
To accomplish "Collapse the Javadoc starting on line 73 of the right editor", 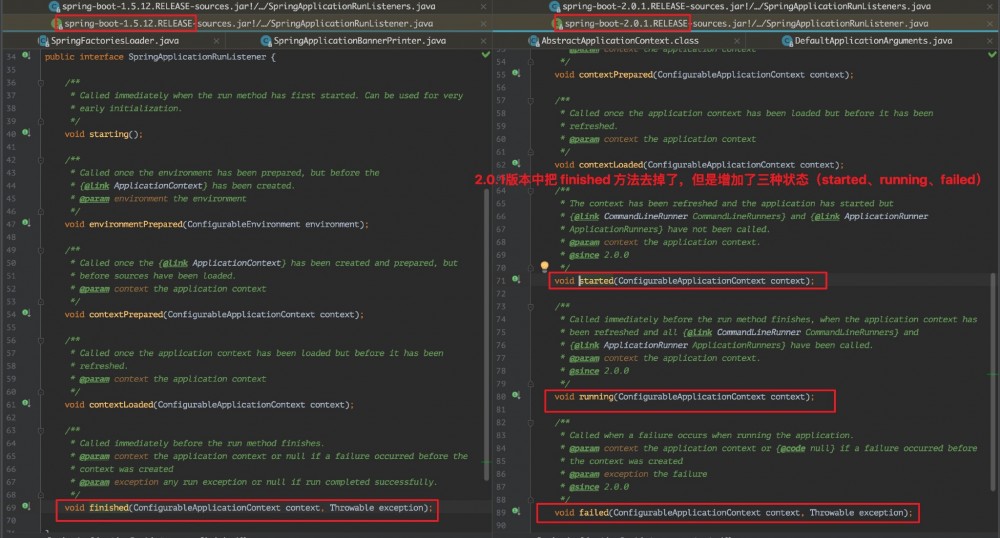I will coord(530,306).
